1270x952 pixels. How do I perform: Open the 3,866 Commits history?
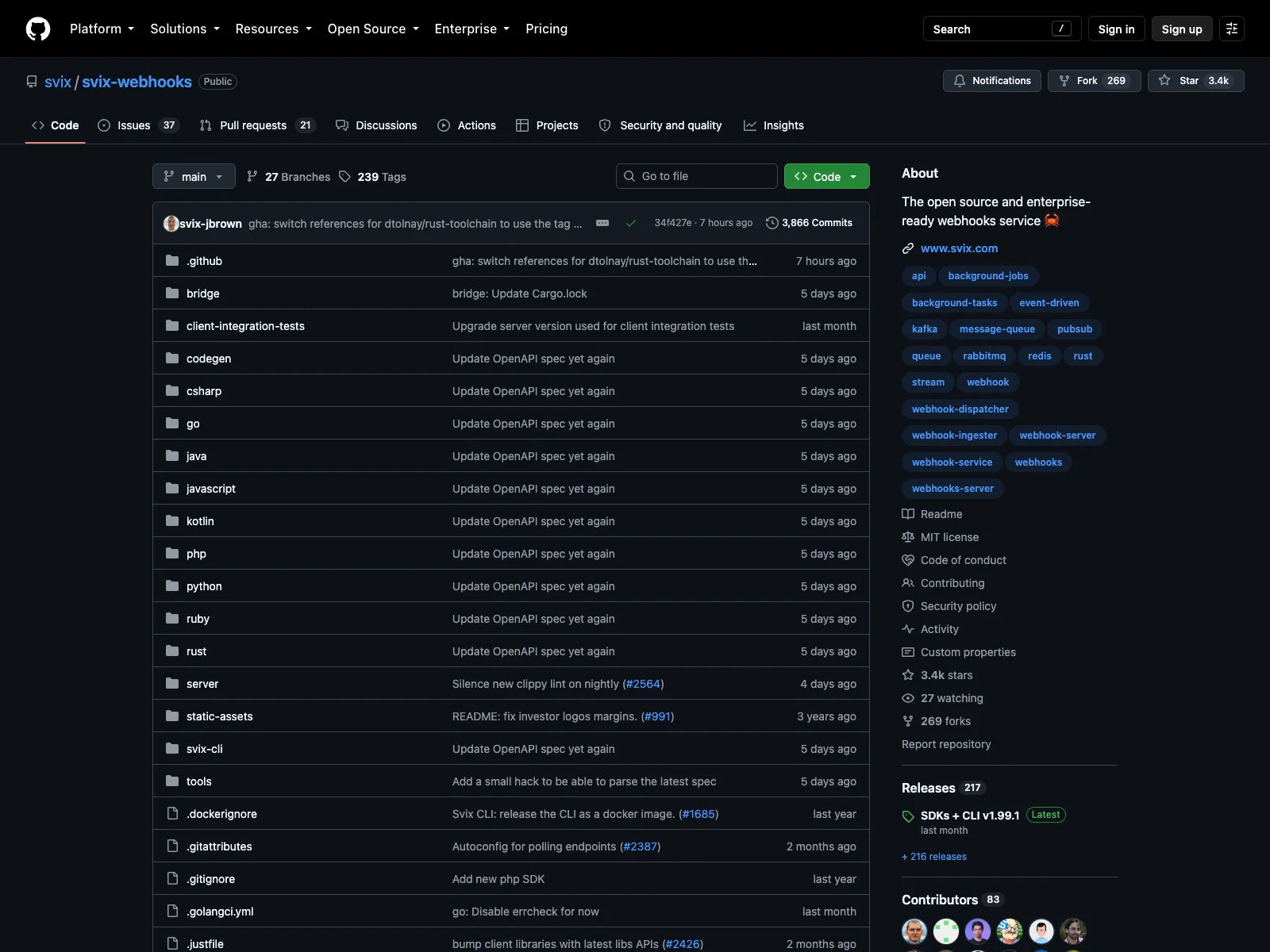[x=809, y=223]
